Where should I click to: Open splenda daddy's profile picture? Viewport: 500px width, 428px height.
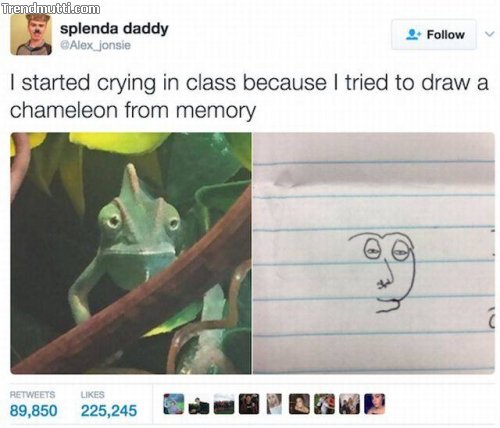pos(31,34)
